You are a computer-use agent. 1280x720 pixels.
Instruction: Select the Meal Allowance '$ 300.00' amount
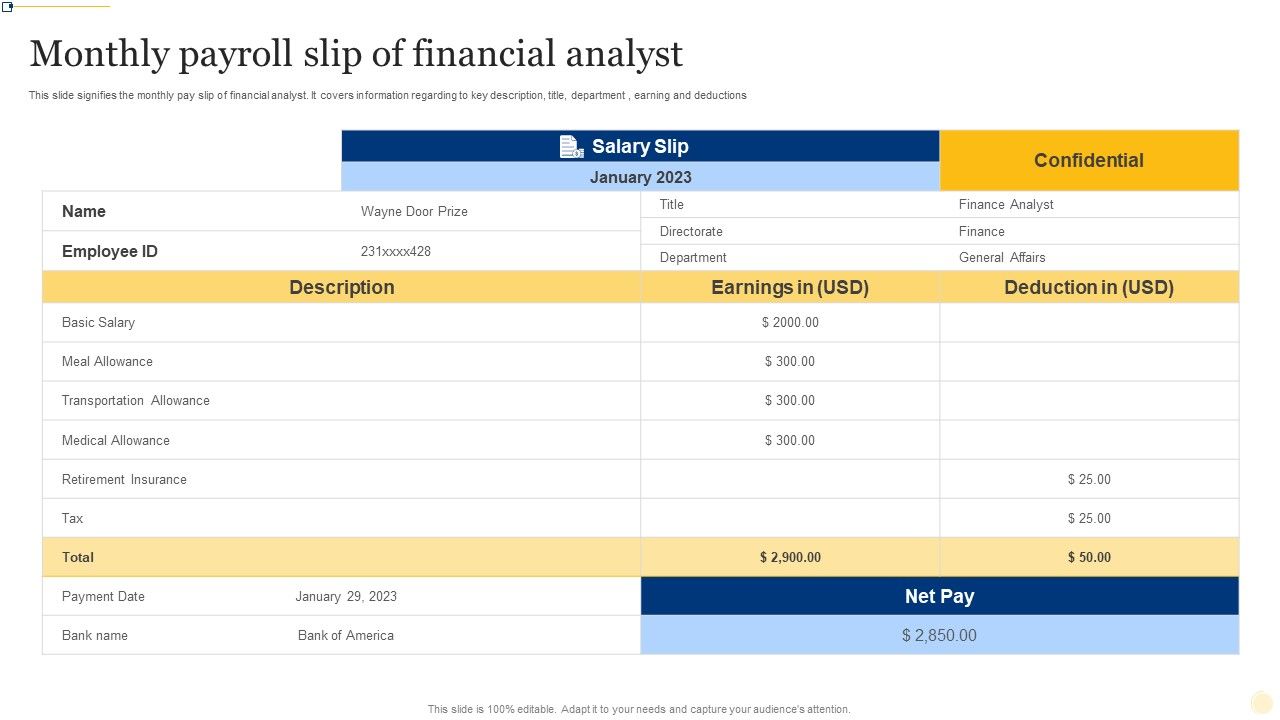coord(790,361)
